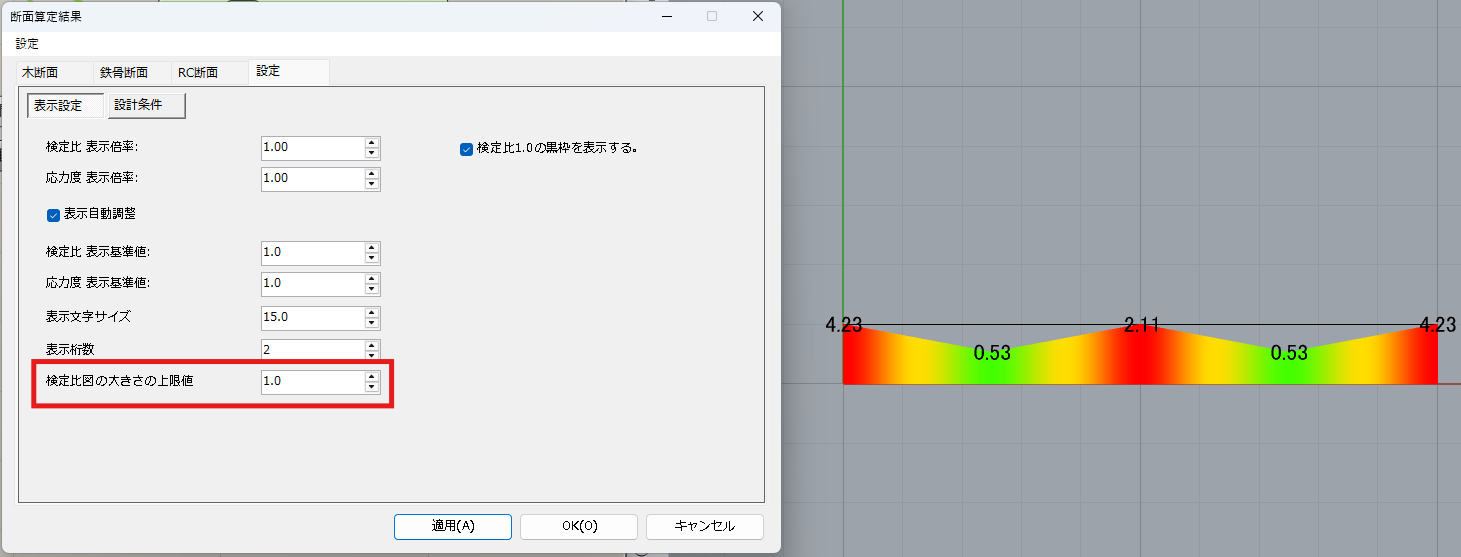Decrease 応力度 表示倍率 with down arrow

pyautogui.click(x=372, y=184)
